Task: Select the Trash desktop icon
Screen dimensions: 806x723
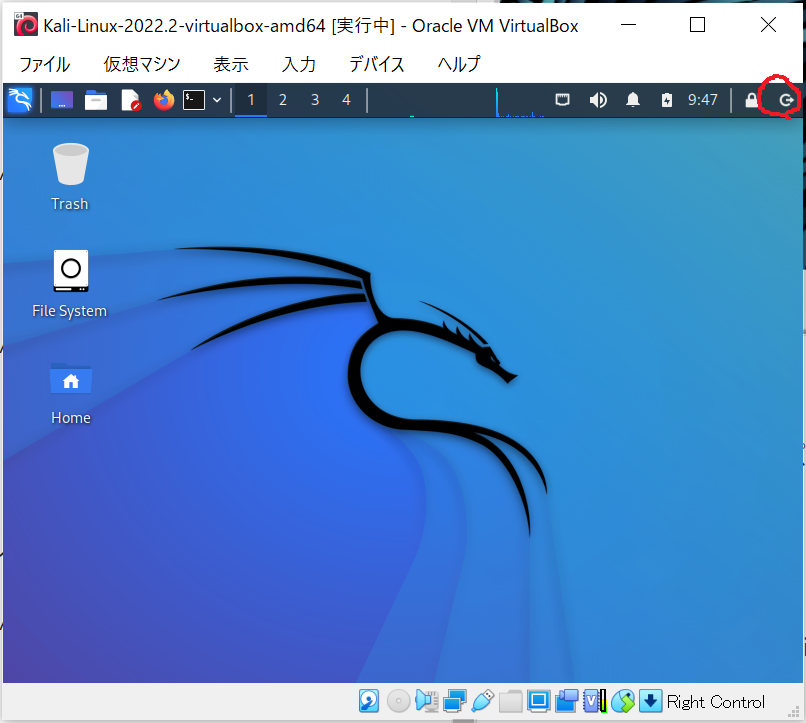Action: 70,177
